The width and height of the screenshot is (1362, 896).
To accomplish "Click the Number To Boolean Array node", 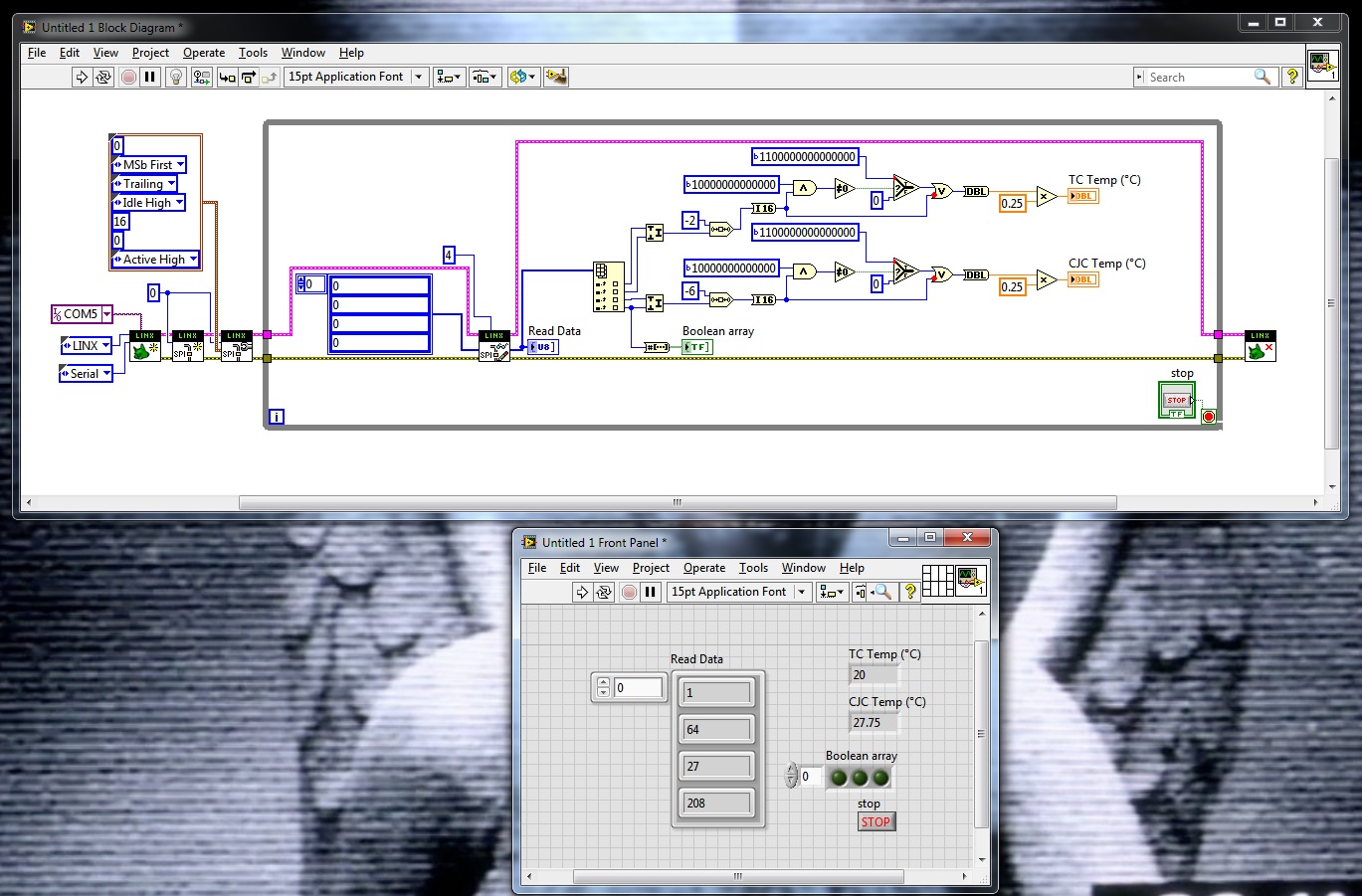I will pos(657,347).
